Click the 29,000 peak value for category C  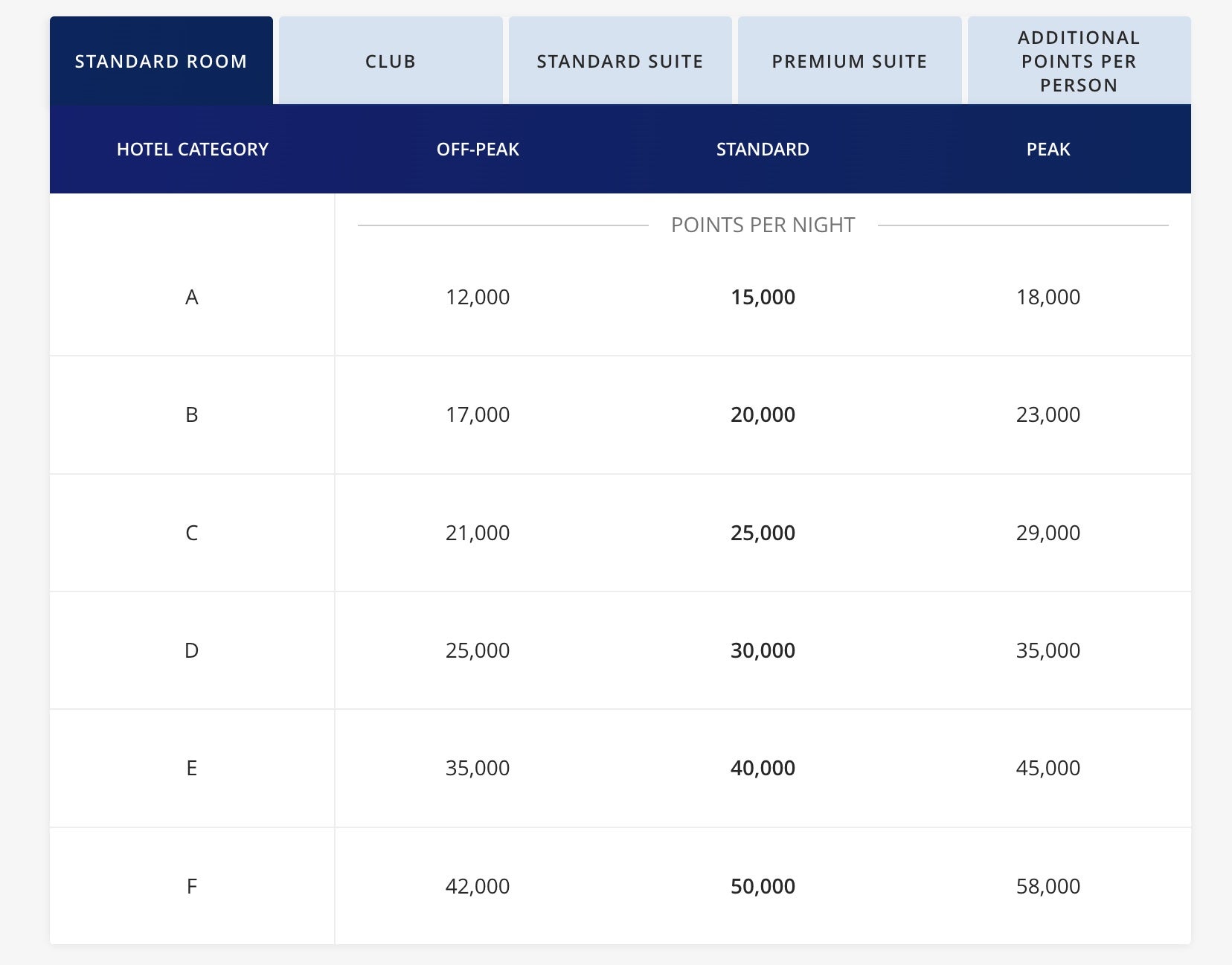pyautogui.click(x=1047, y=532)
